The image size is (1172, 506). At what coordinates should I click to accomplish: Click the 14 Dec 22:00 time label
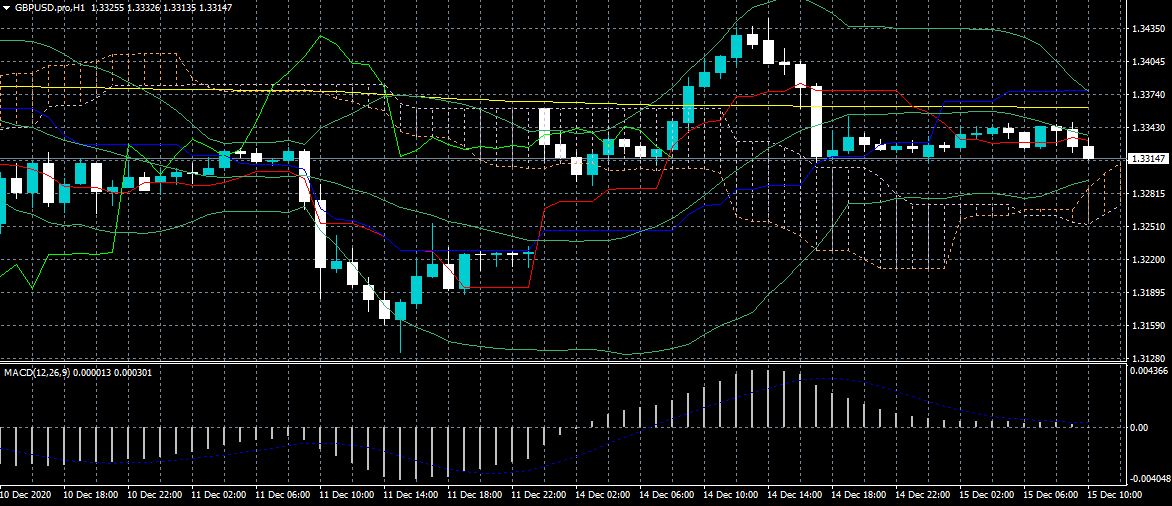coord(924,495)
